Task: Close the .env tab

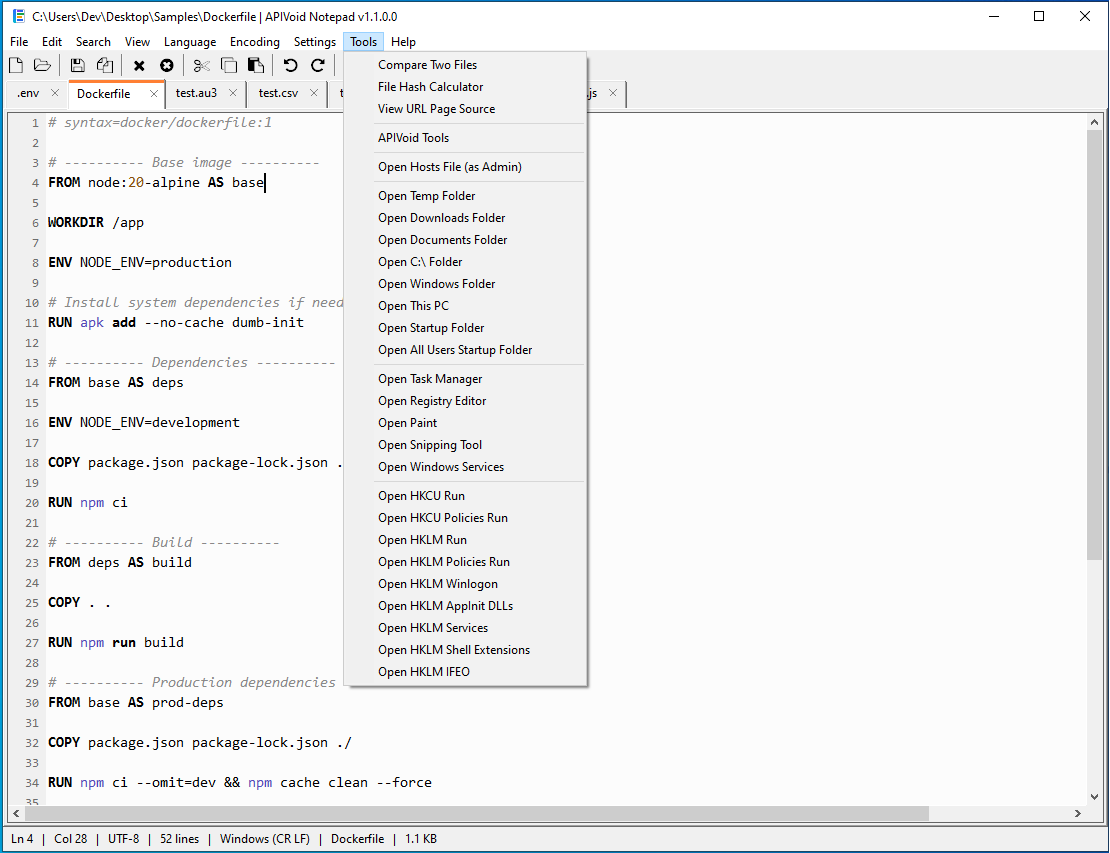Action: 55,93
